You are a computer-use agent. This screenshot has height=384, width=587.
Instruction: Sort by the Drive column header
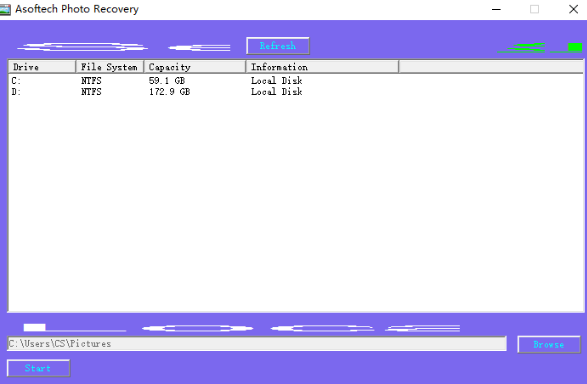42,67
